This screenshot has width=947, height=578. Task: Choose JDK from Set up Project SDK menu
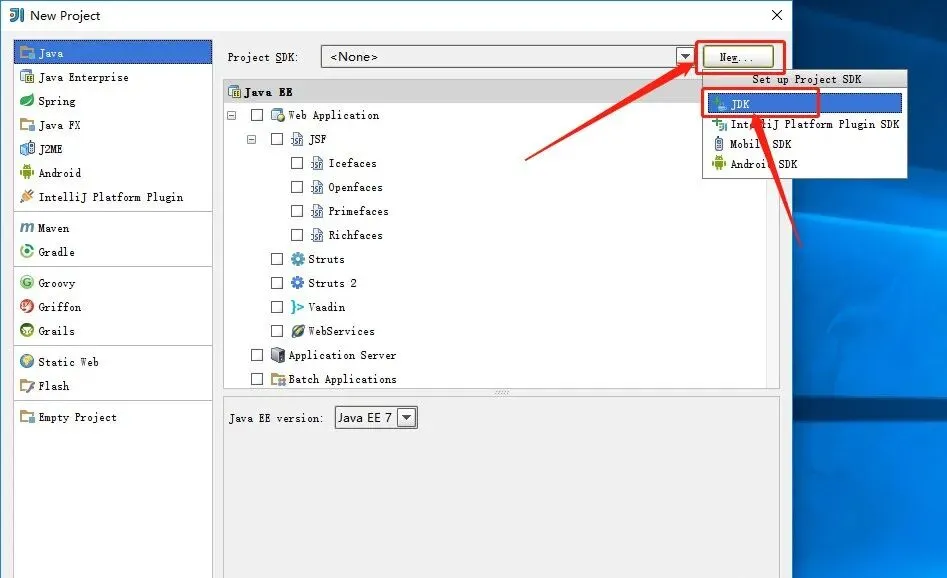(x=805, y=103)
